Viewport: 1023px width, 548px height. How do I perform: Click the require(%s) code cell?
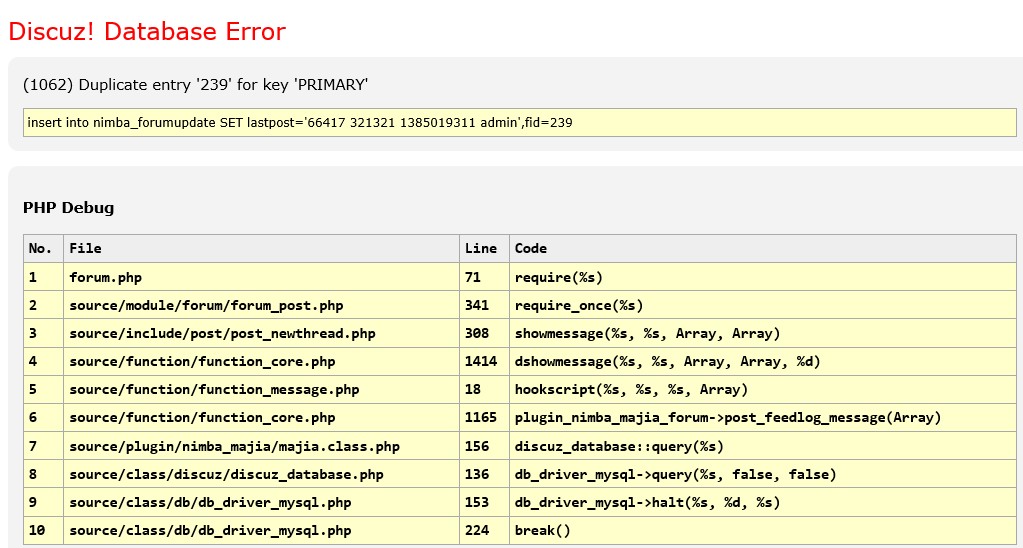click(x=558, y=277)
